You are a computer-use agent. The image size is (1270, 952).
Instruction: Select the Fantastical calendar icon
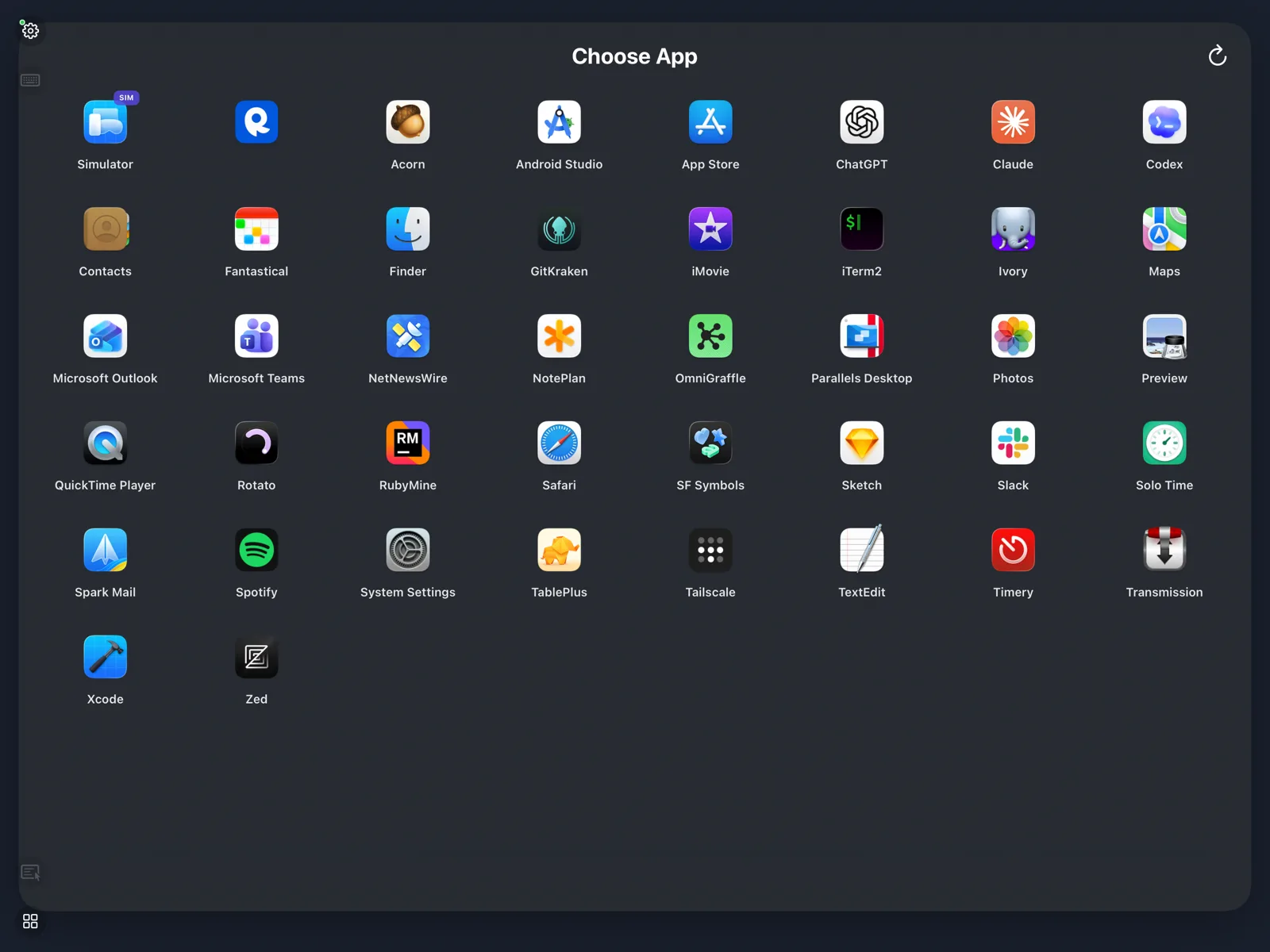pyautogui.click(x=256, y=229)
